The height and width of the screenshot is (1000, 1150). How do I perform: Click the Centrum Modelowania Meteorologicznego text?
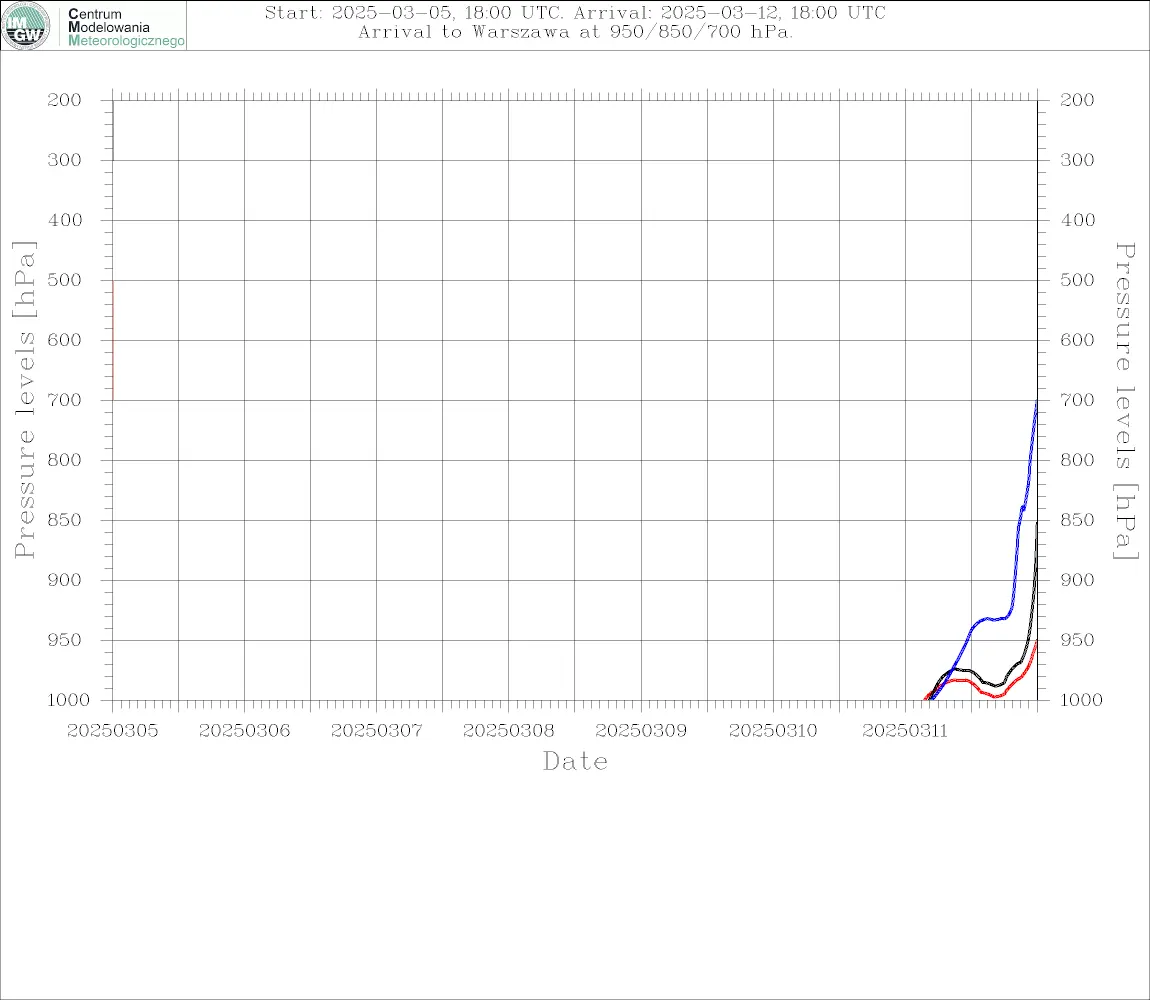click(125, 27)
